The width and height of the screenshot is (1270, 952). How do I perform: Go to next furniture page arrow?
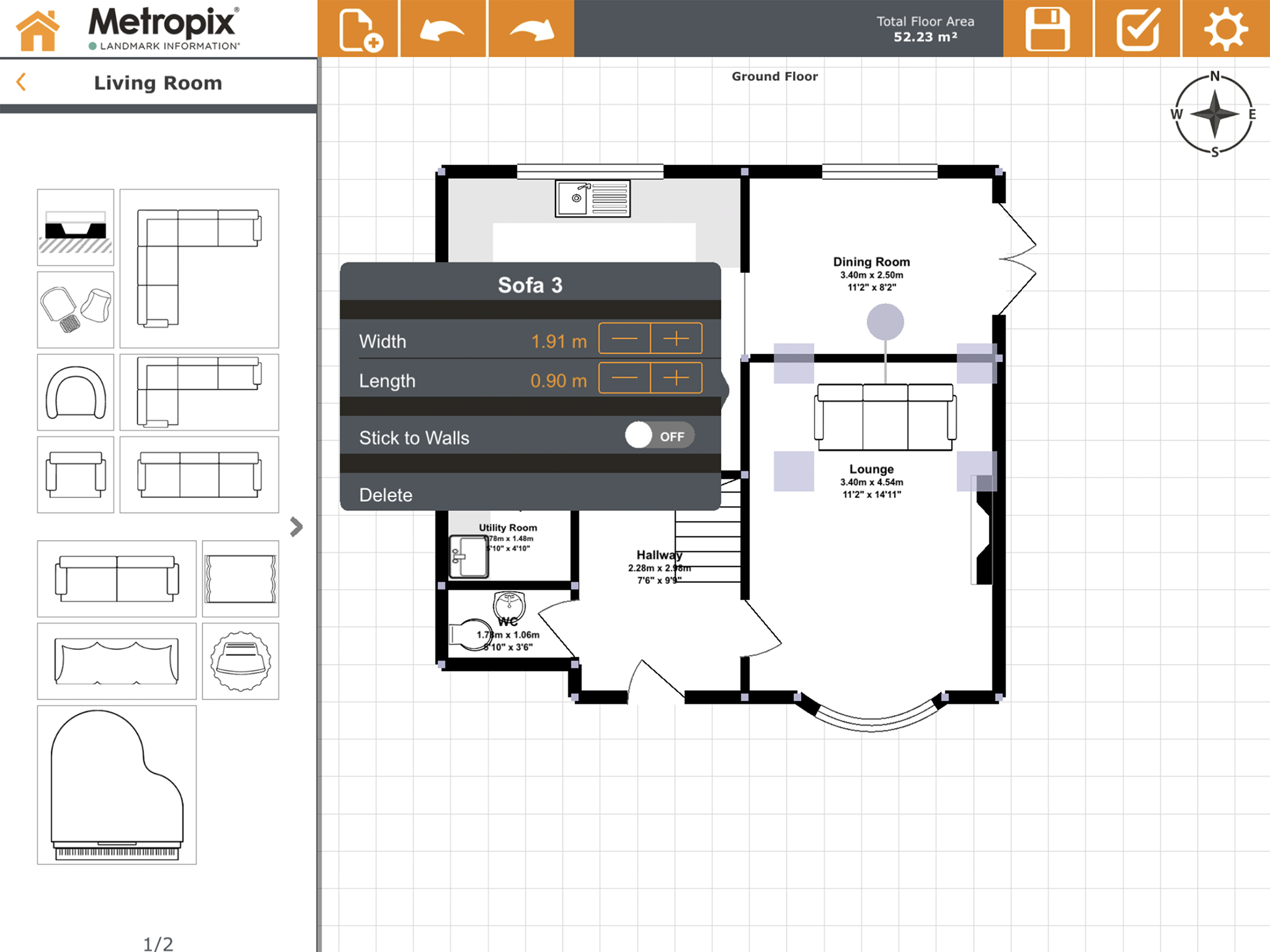tap(296, 527)
